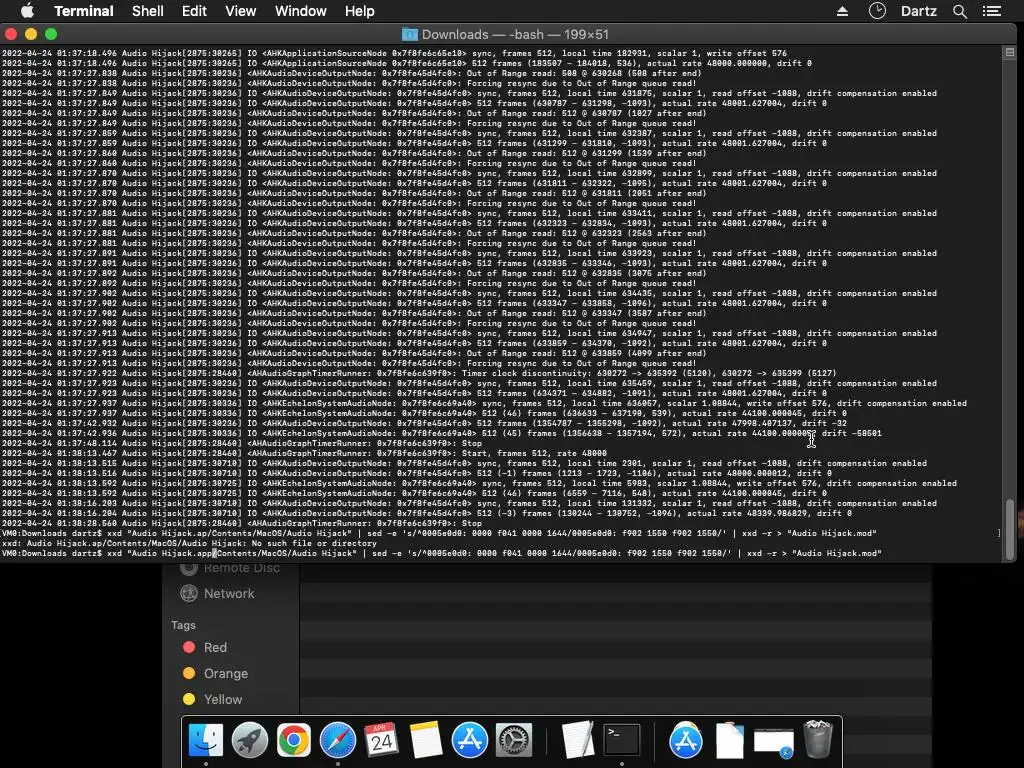Select Network in the Finder sidebar

tap(230, 594)
